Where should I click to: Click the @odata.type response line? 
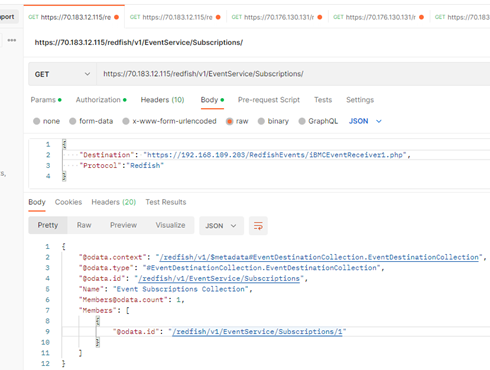(x=231, y=268)
